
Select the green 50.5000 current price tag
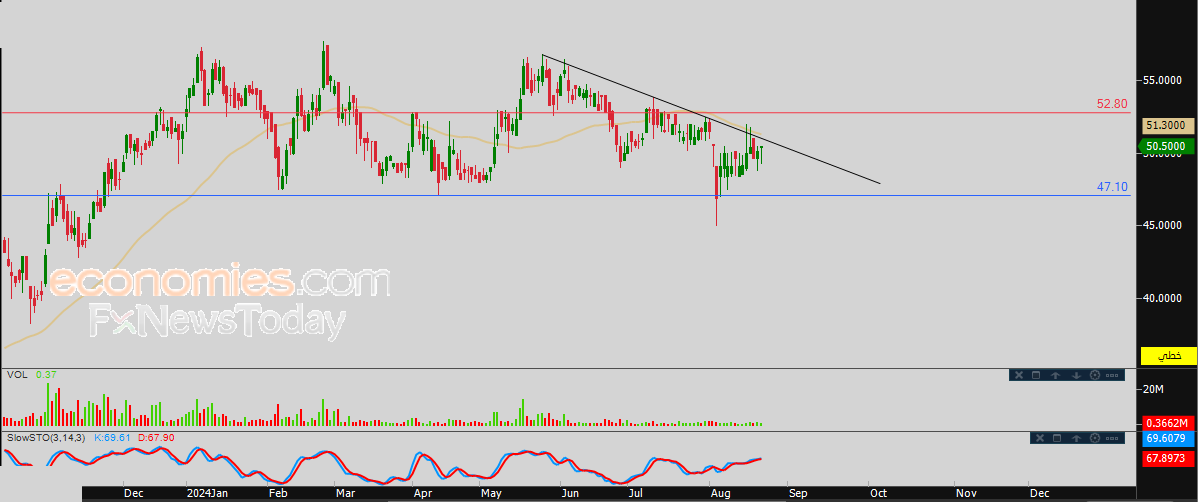(1165, 147)
